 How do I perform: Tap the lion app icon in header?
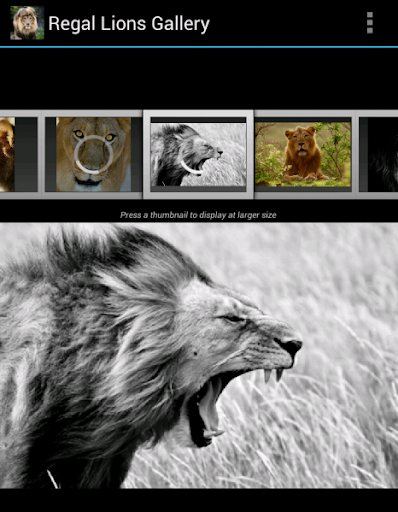[x=27, y=23]
